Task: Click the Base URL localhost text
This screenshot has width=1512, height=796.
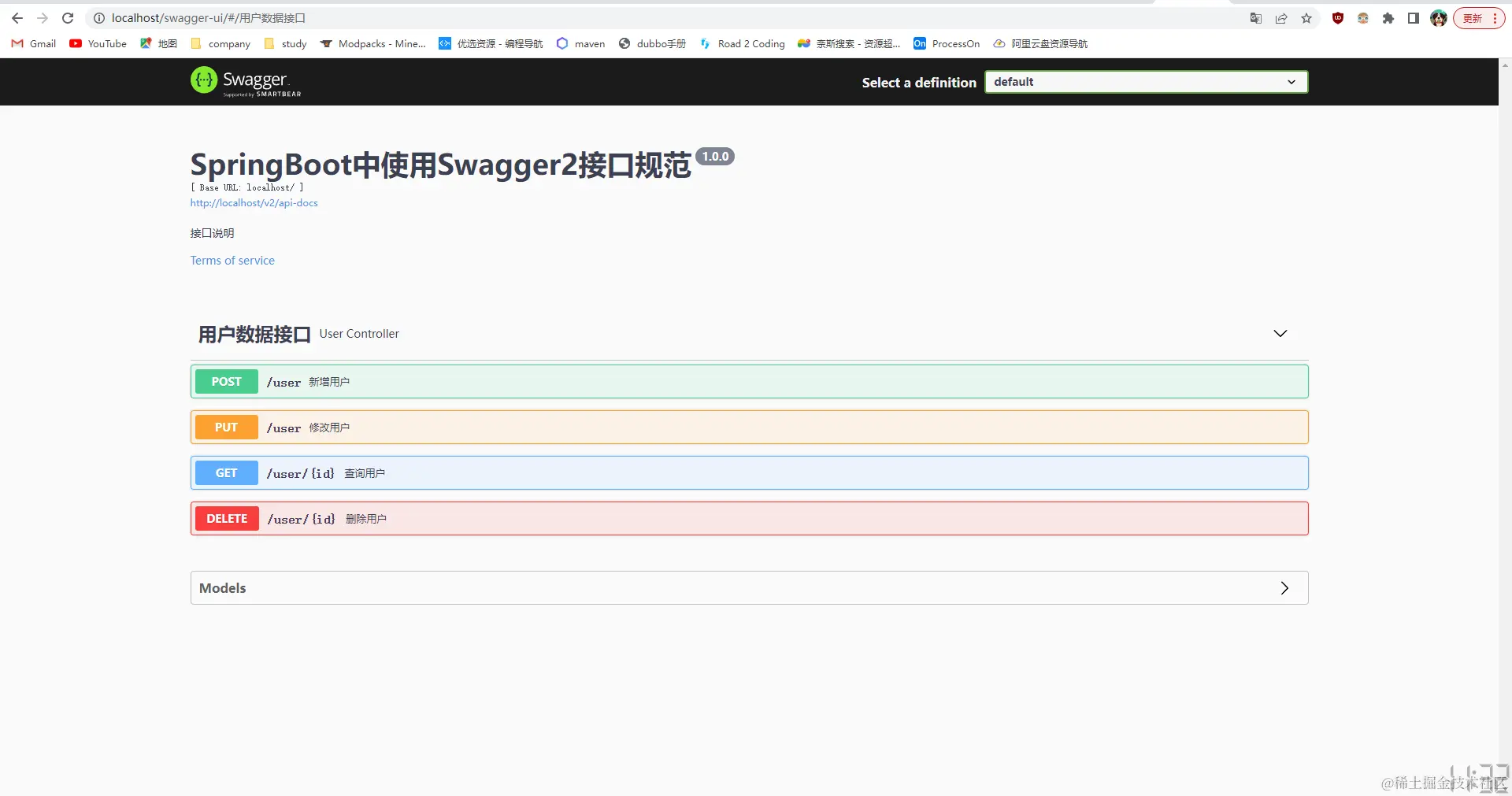Action: click(x=246, y=187)
